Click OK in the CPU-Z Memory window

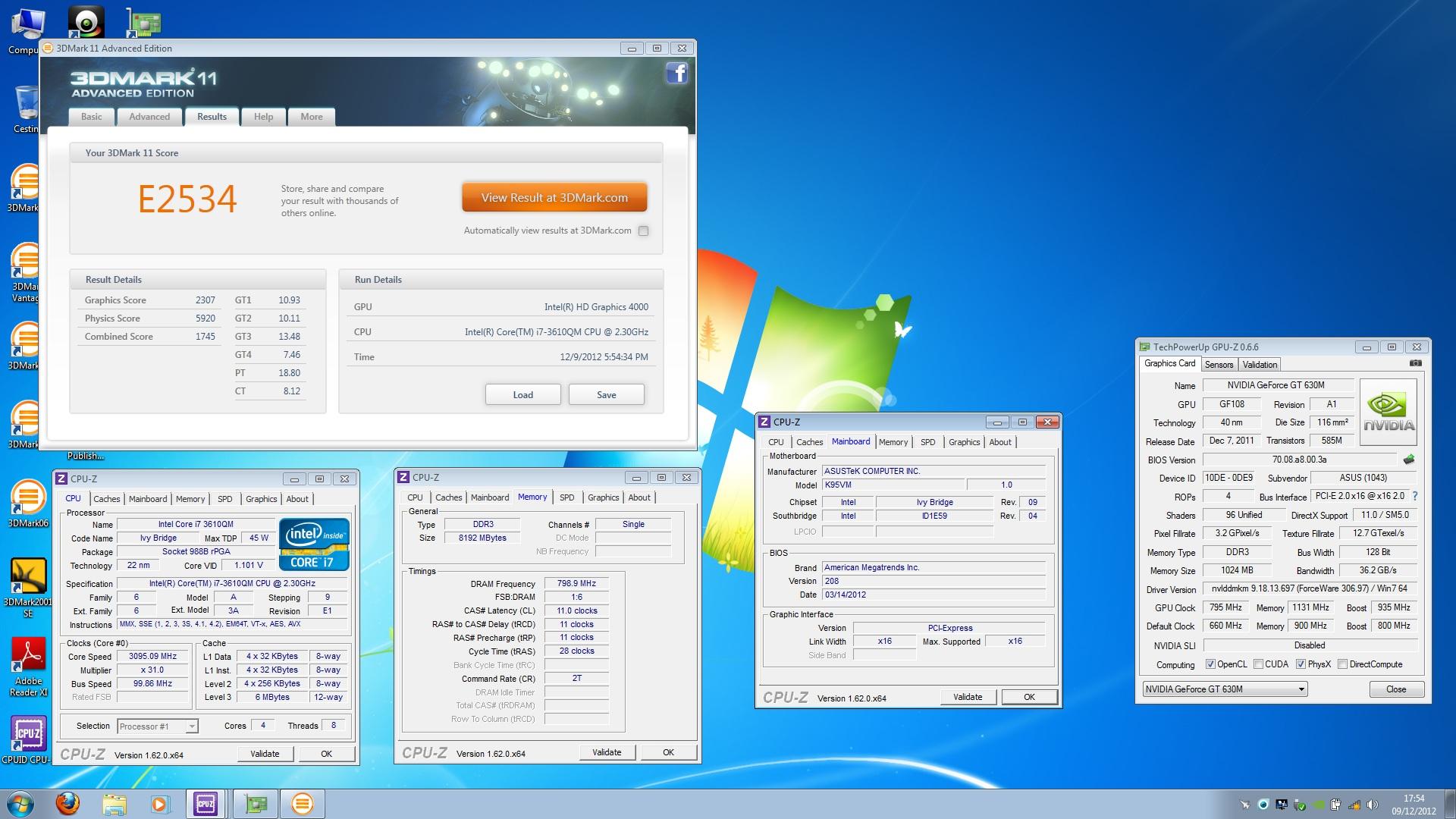coord(668,752)
